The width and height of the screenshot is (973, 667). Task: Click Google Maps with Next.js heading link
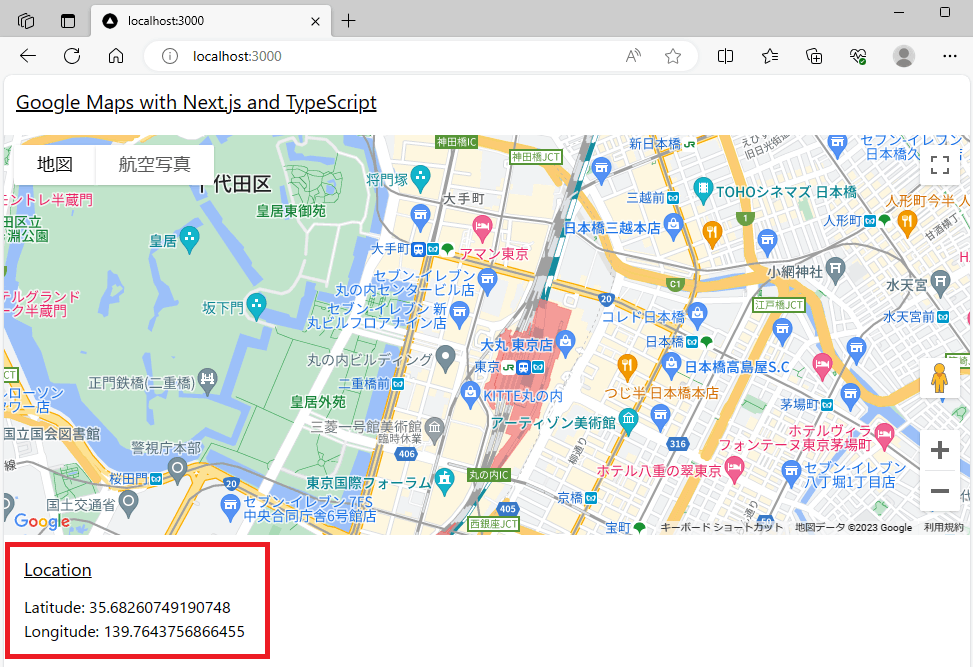coord(196,102)
